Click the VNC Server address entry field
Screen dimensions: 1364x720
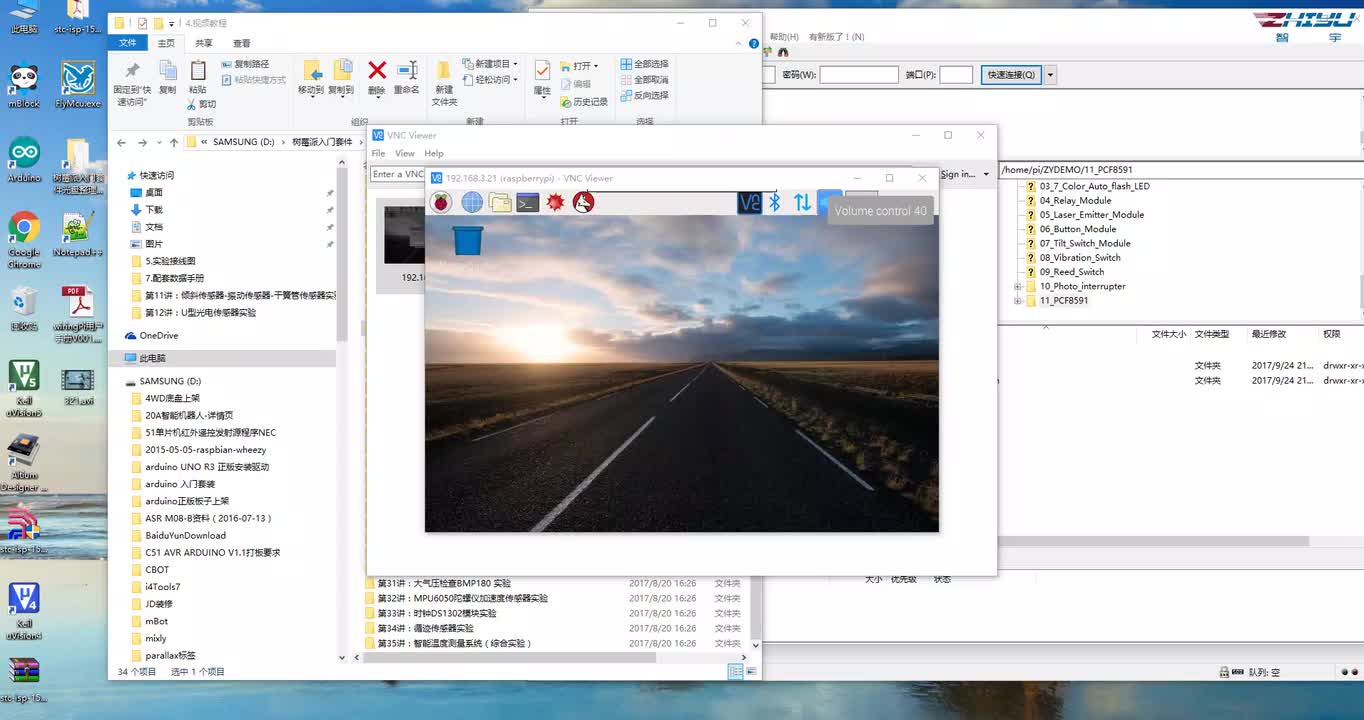(x=398, y=174)
